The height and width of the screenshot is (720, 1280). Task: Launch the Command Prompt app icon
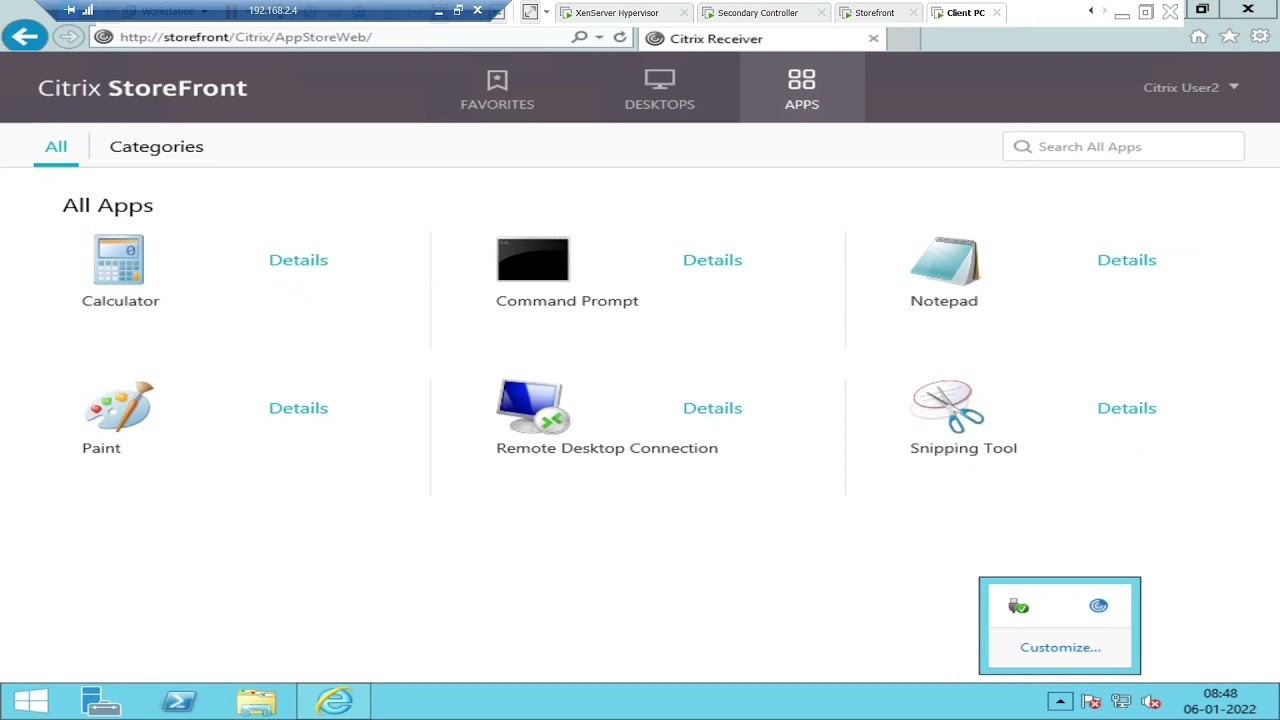(533, 259)
